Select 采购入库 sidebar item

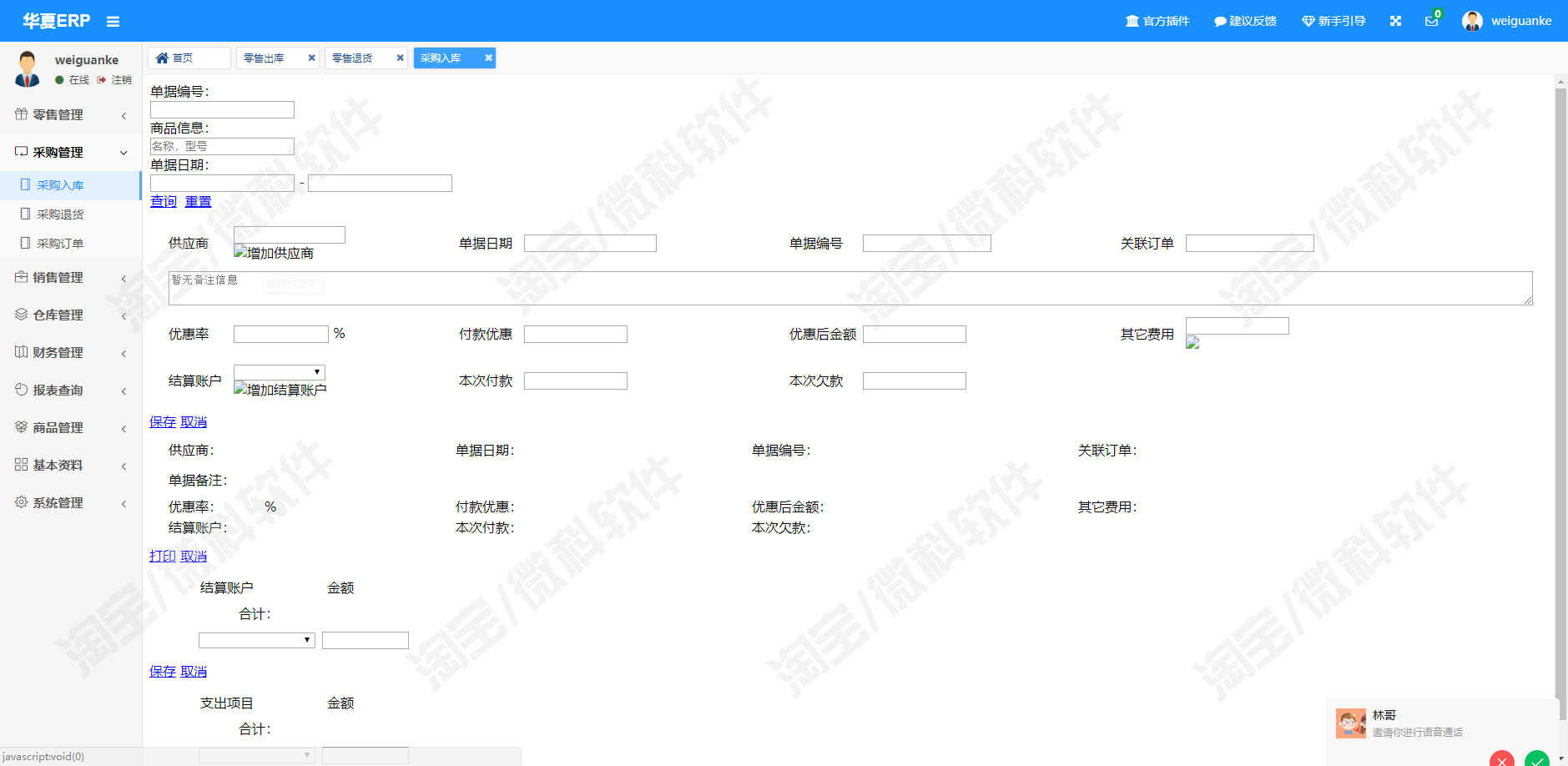[x=71, y=185]
